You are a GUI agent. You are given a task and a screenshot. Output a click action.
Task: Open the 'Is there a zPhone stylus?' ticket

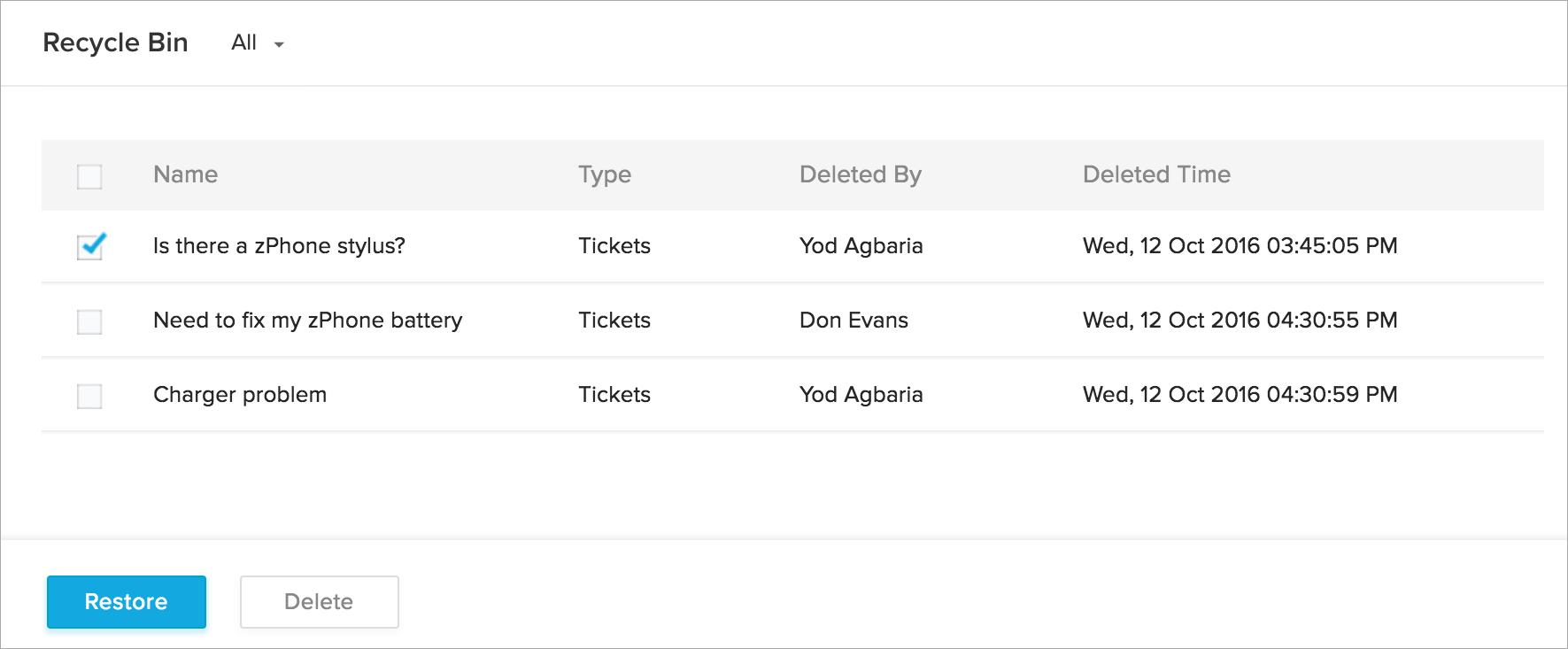click(x=279, y=246)
